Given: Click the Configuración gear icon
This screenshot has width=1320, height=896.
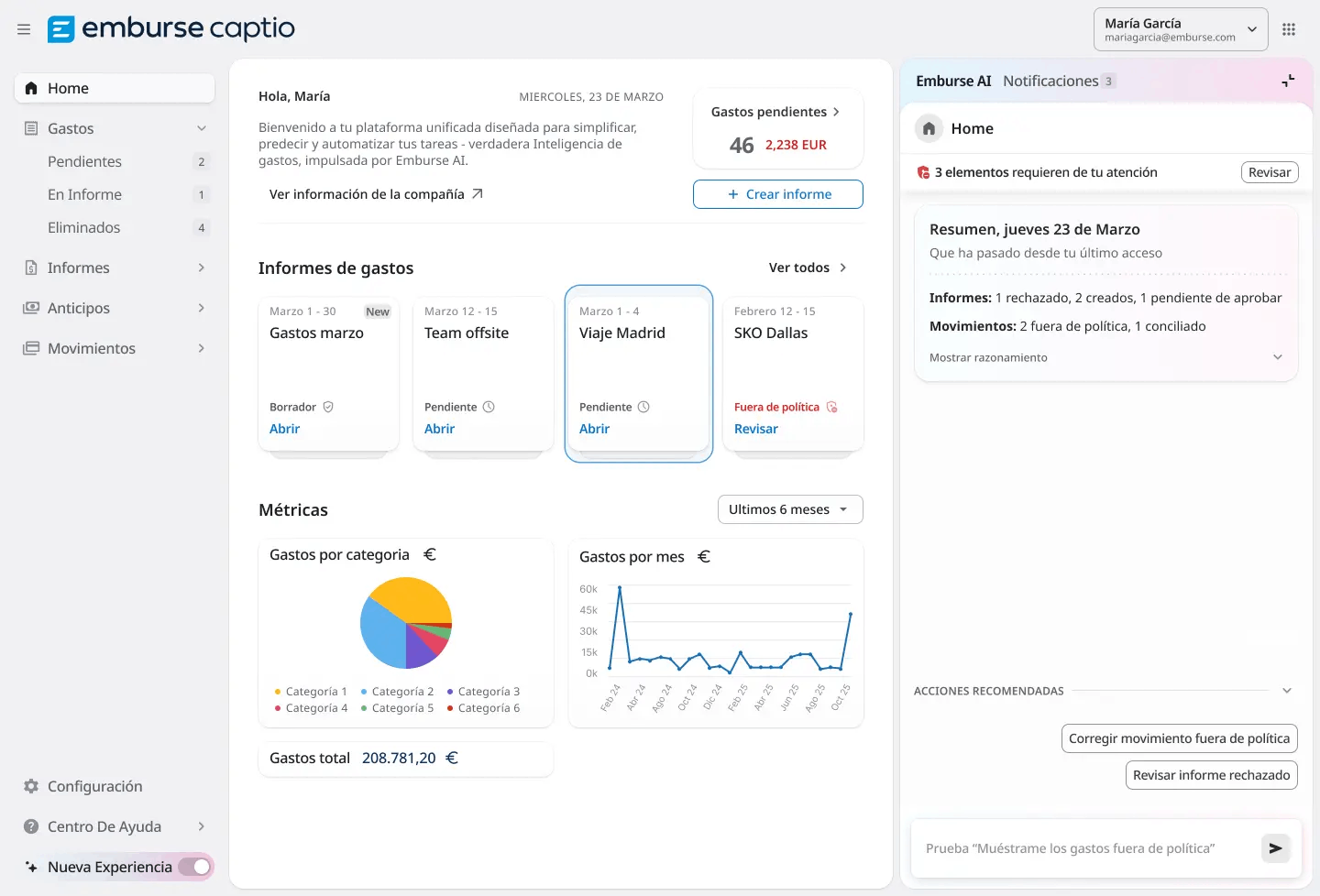Looking at the screenshot, I should [x=31, y=786].
